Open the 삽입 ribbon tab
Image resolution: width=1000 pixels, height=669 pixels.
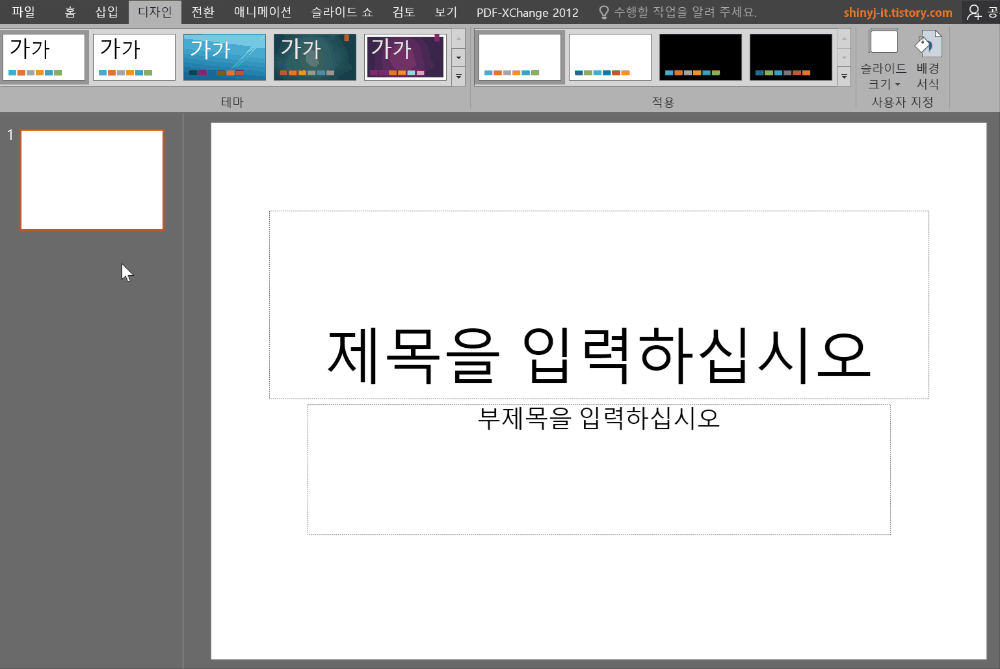click(x=107, y=12)
